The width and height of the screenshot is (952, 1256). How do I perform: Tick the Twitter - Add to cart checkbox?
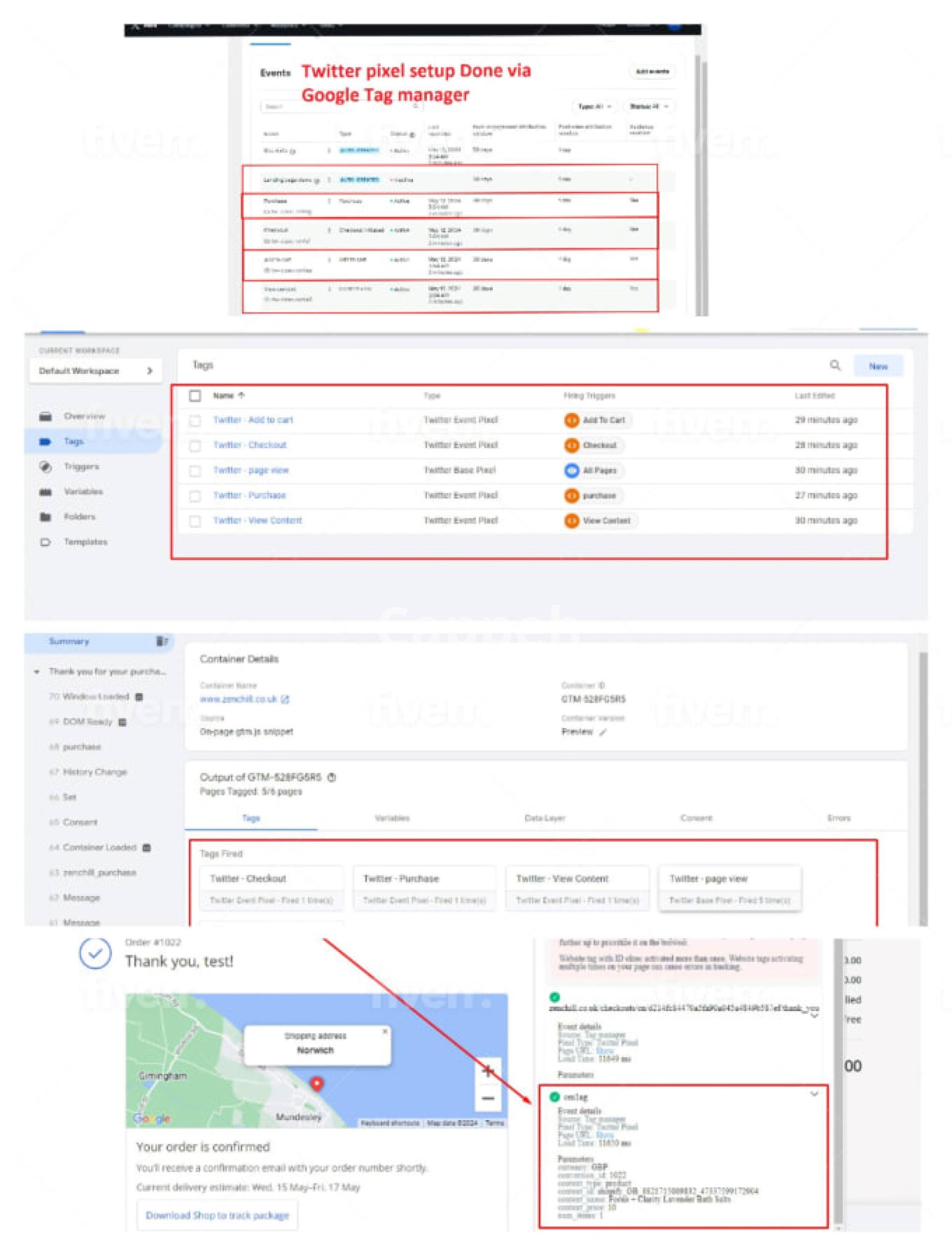(195, 420)
